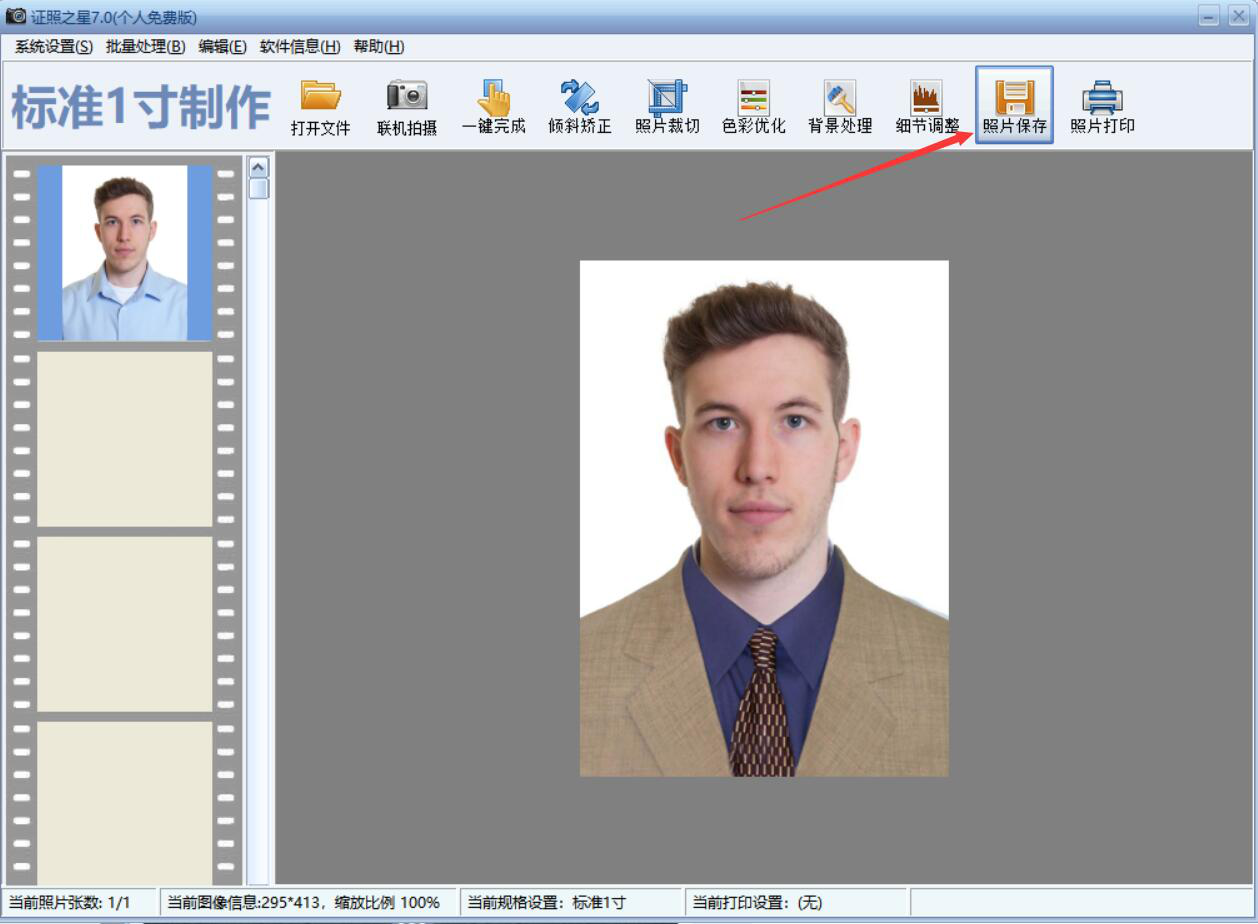Select the first photo thumbnail in filmstrip
Image resolution: width=1258 pixels, height=924 pixels.
(125, 253)
